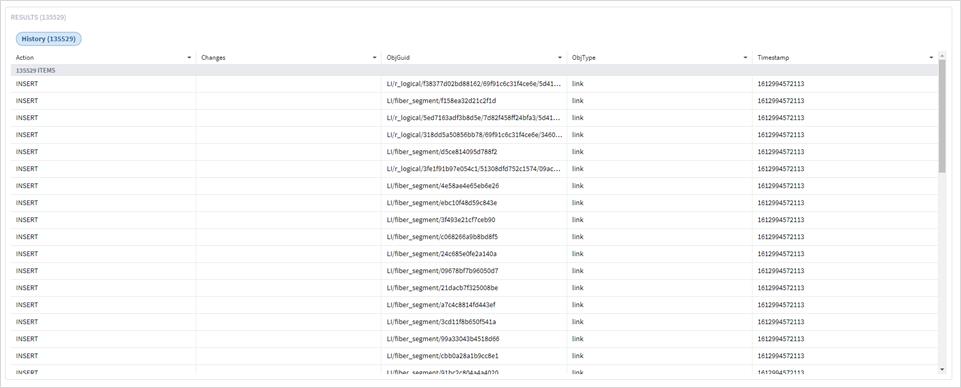The height and width of the screenshot is (388, 961).
Task: Click INSERT in the a7c4c8814fd443ef row
Action: coord(27,305)
